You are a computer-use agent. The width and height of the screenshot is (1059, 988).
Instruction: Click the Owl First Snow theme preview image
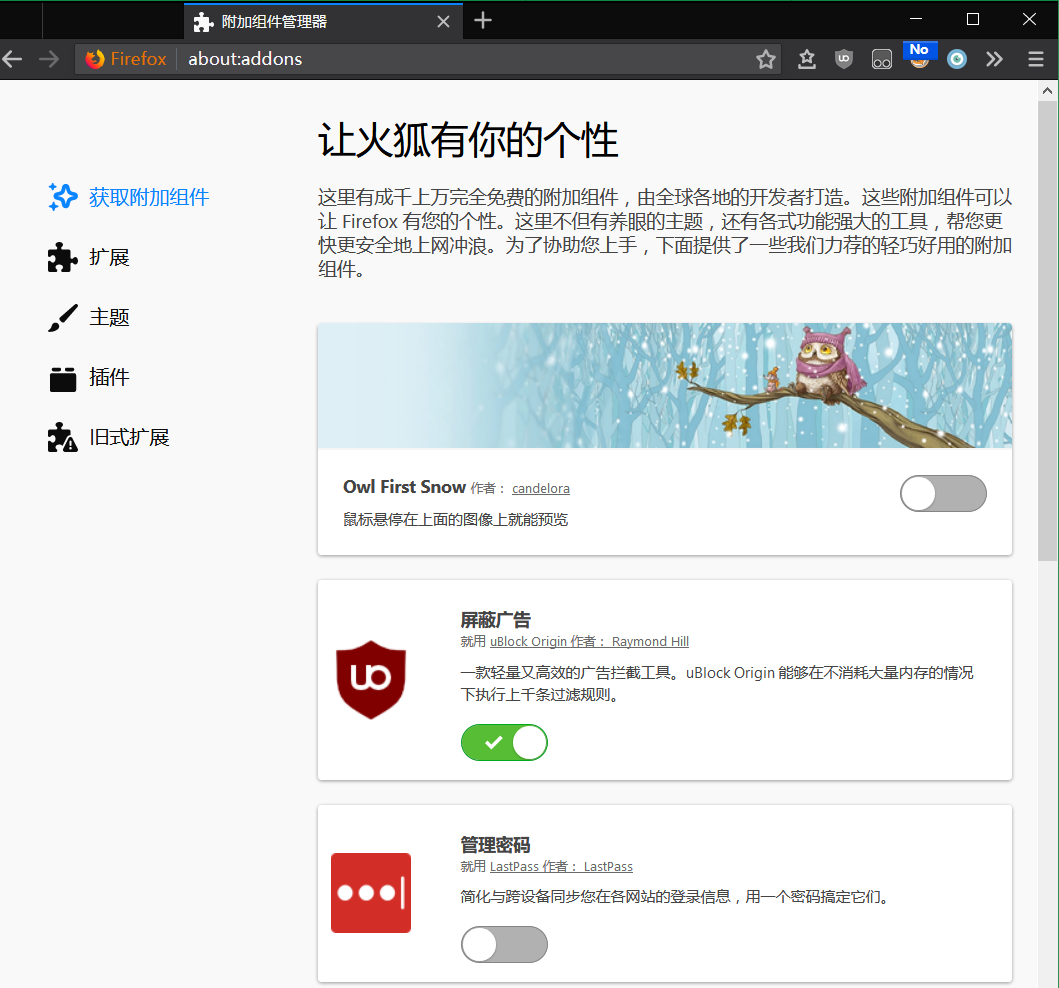pos(665,386)
